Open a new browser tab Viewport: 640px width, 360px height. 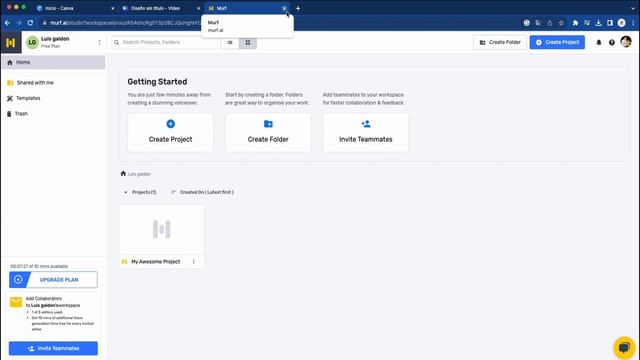coord(298,8)
